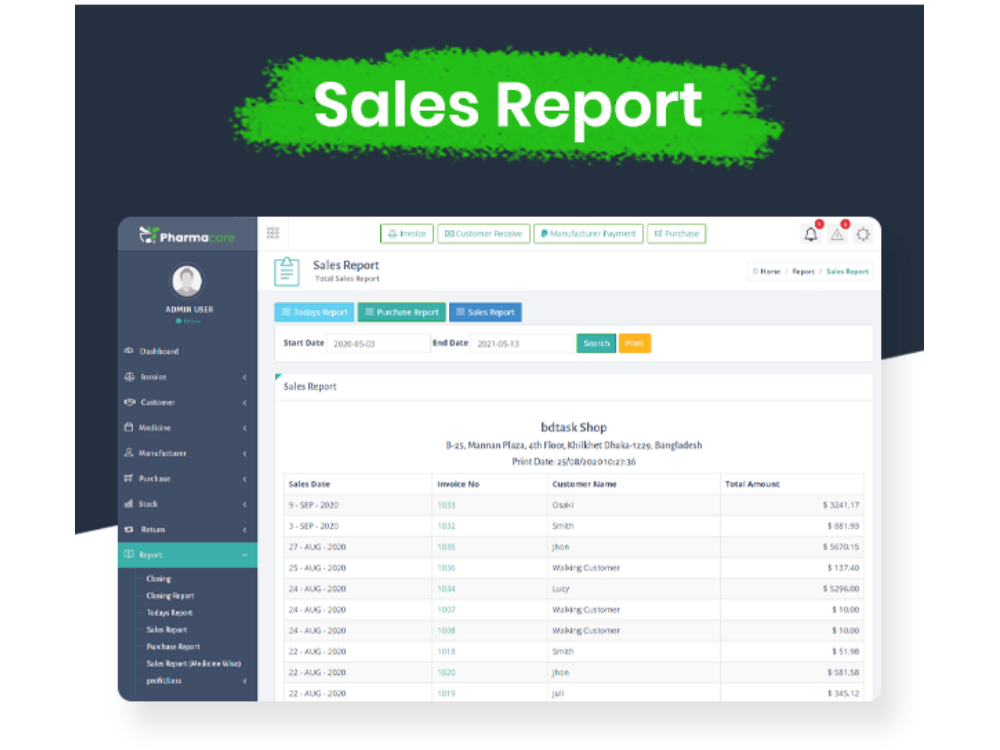The width and height of the screenshot is (1000, 750).
Task: Open invoice number 1020
Action: pos(446,672)
